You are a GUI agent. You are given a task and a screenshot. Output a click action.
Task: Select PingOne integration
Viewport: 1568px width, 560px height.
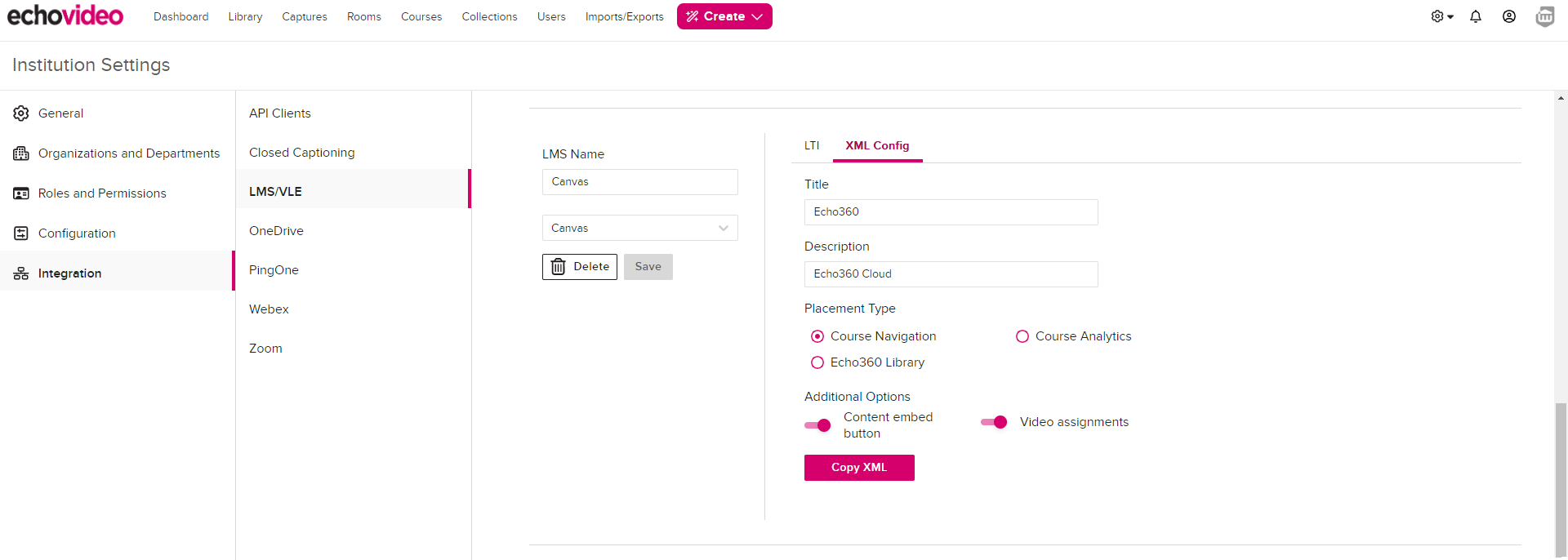353,270
